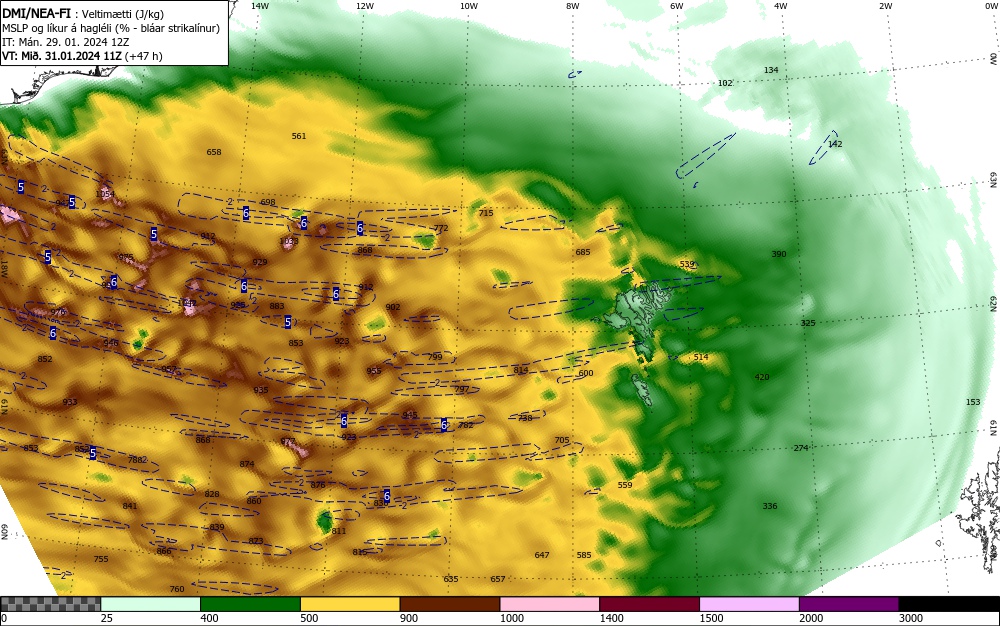Click the map value 390
1000x626 pixels.
click(x=779, y=254)
